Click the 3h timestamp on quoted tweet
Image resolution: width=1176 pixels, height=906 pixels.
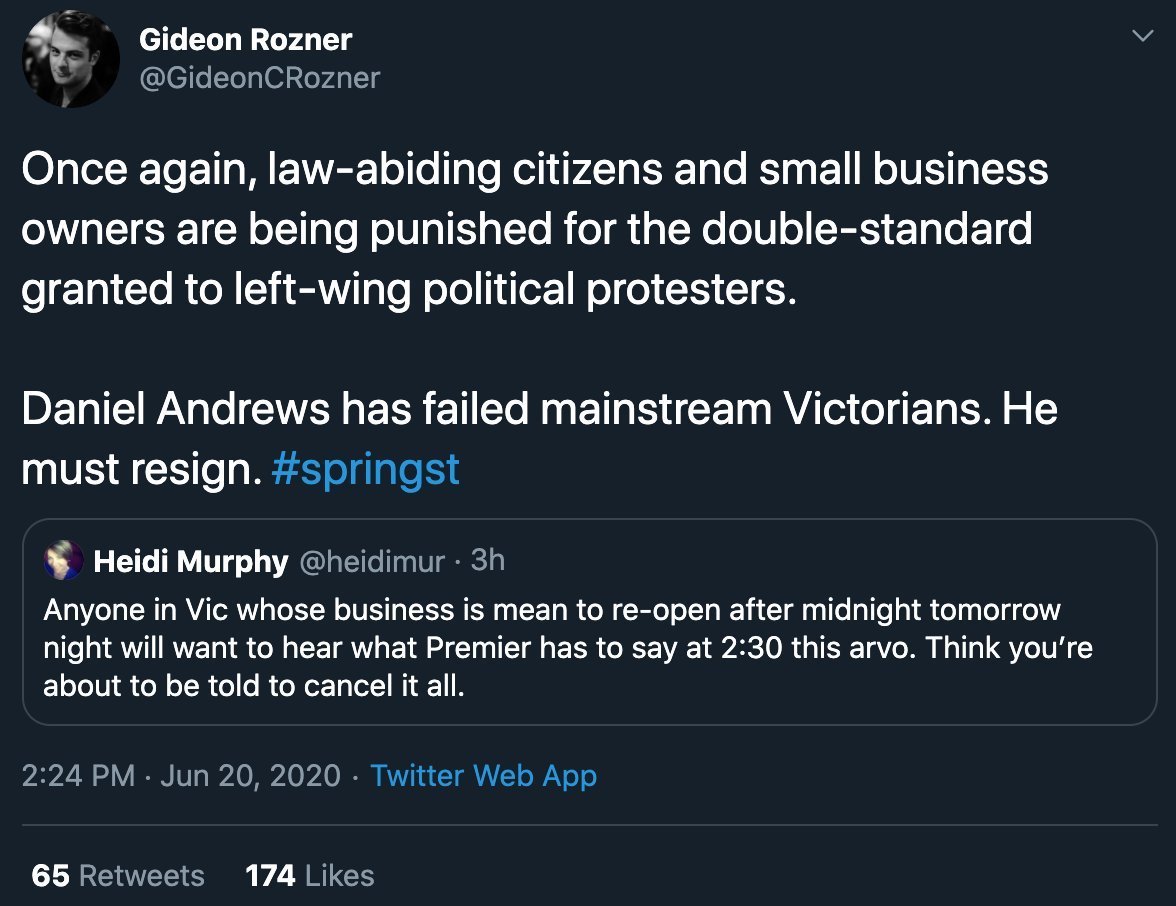point(487,561)
